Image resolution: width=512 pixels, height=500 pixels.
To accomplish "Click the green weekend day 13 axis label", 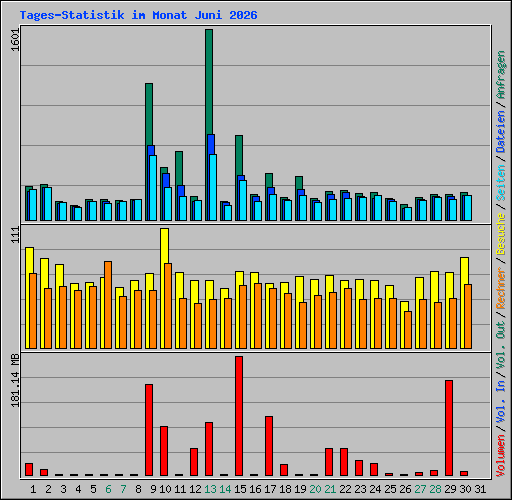I will 210,489.
